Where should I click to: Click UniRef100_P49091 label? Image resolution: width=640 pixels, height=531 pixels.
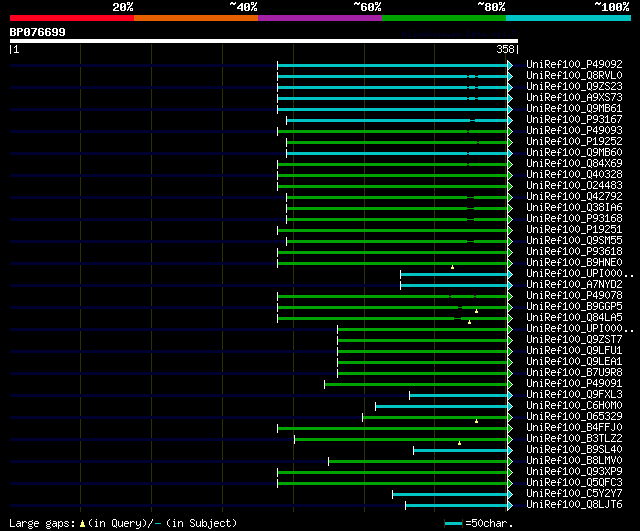(x=574, y=384)
